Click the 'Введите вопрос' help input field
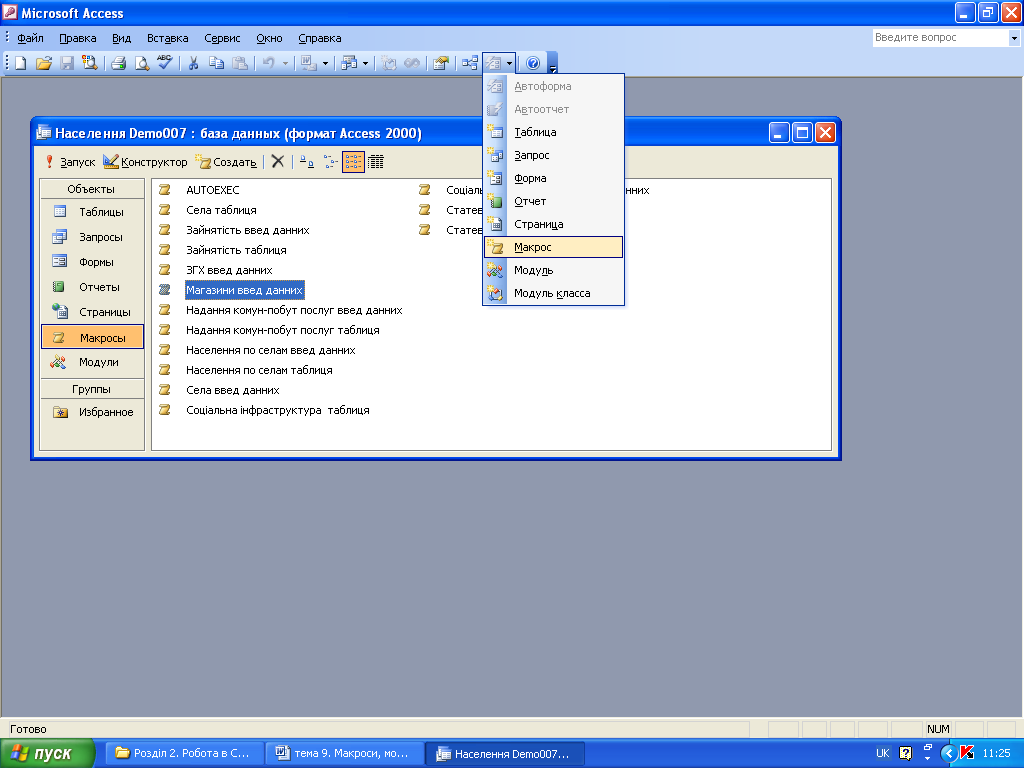The image size is (1024, 768). pos(940,38)
